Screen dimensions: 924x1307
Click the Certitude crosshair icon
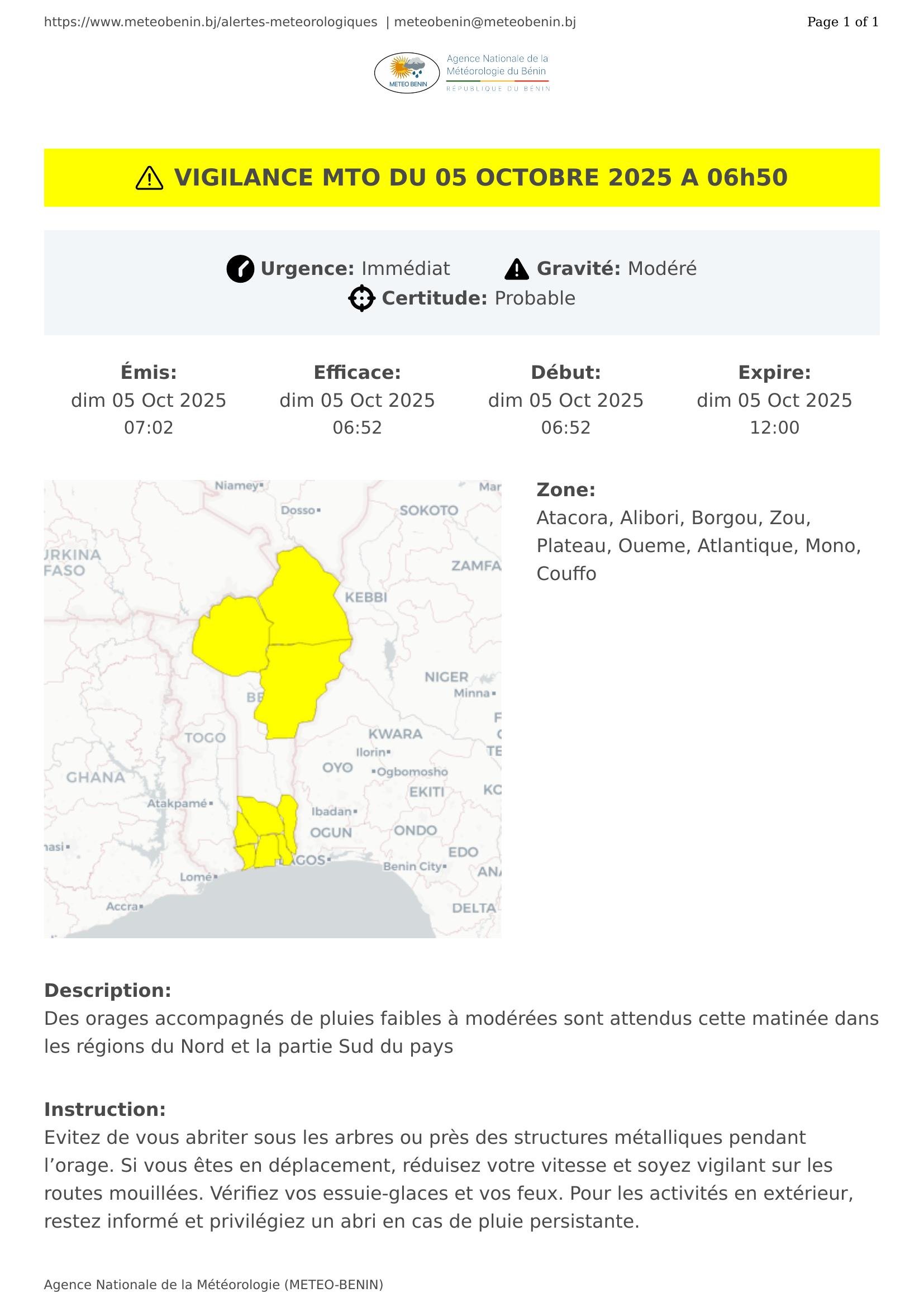pyautogui.click(x=362, y=298)
